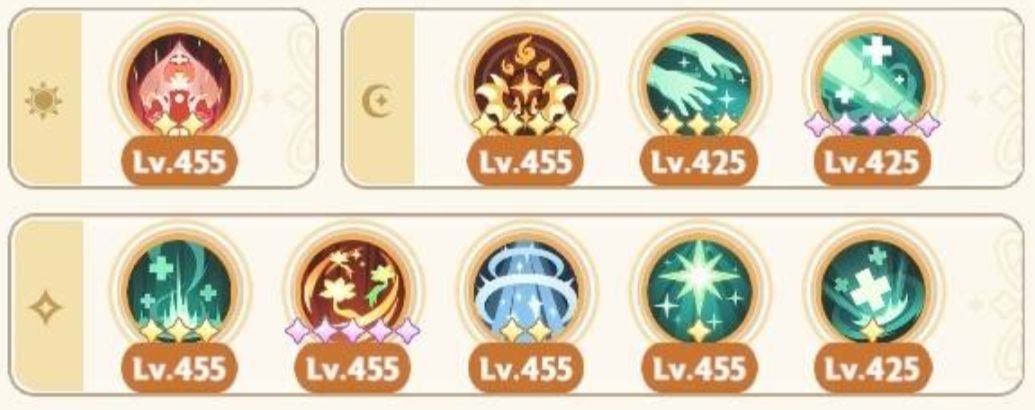1035x410 pixels.
Task: Tap the purple stars on the flower swirl skill
Action: 352,331
